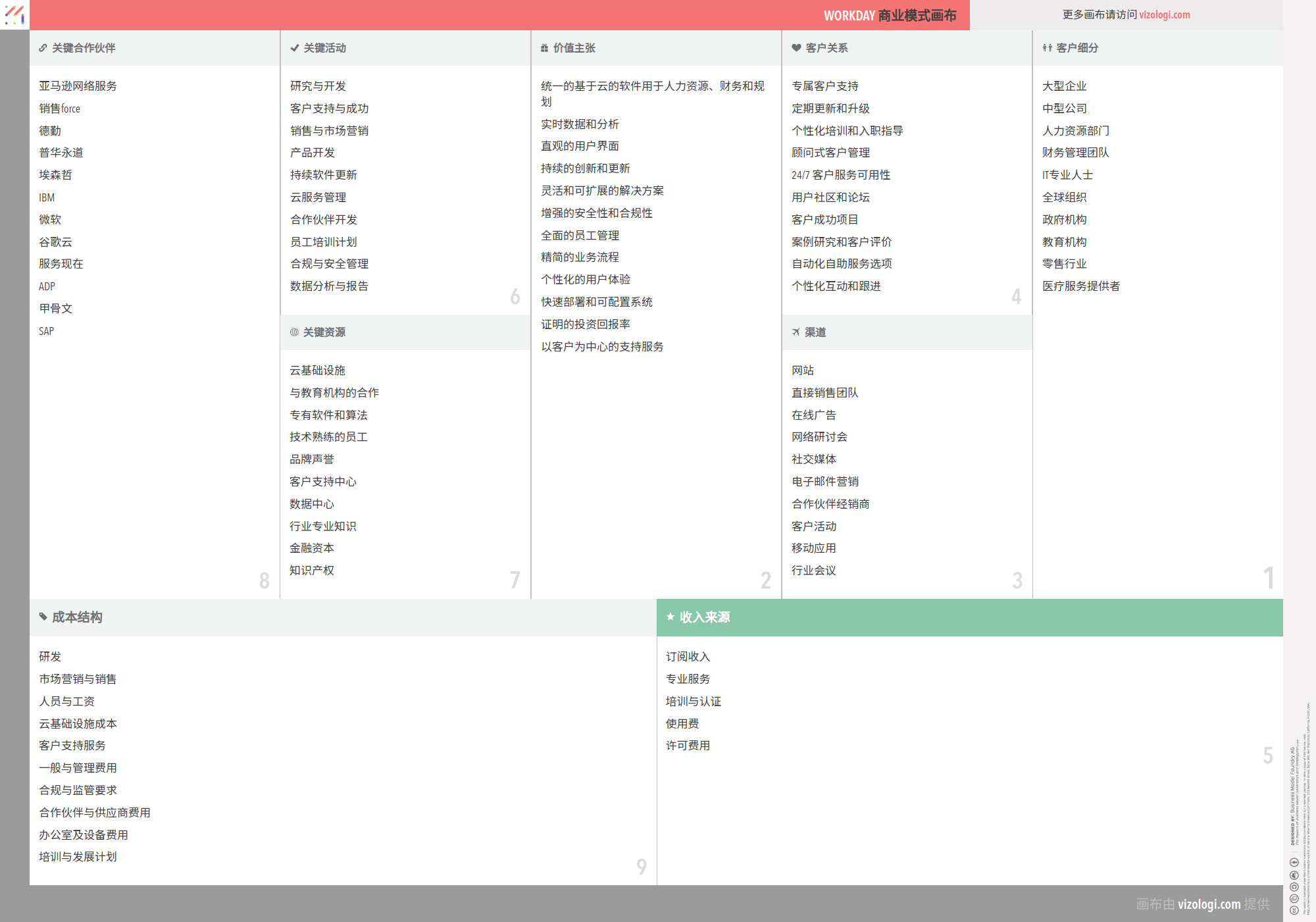Open the vizologi.com link in header
1316x922 pixels.
tap(1164, 14)
